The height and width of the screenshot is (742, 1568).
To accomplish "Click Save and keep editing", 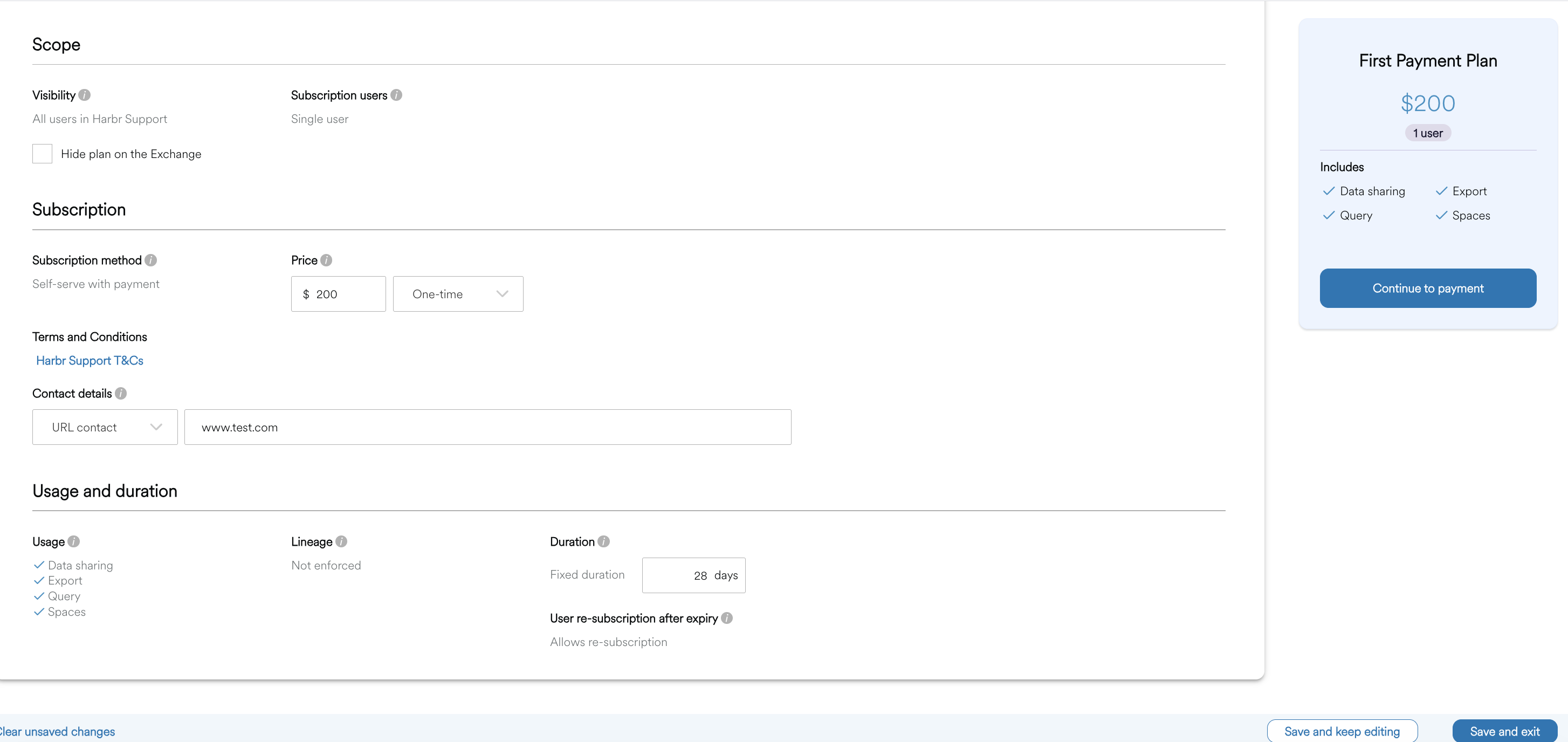I will click(1342, 731).
